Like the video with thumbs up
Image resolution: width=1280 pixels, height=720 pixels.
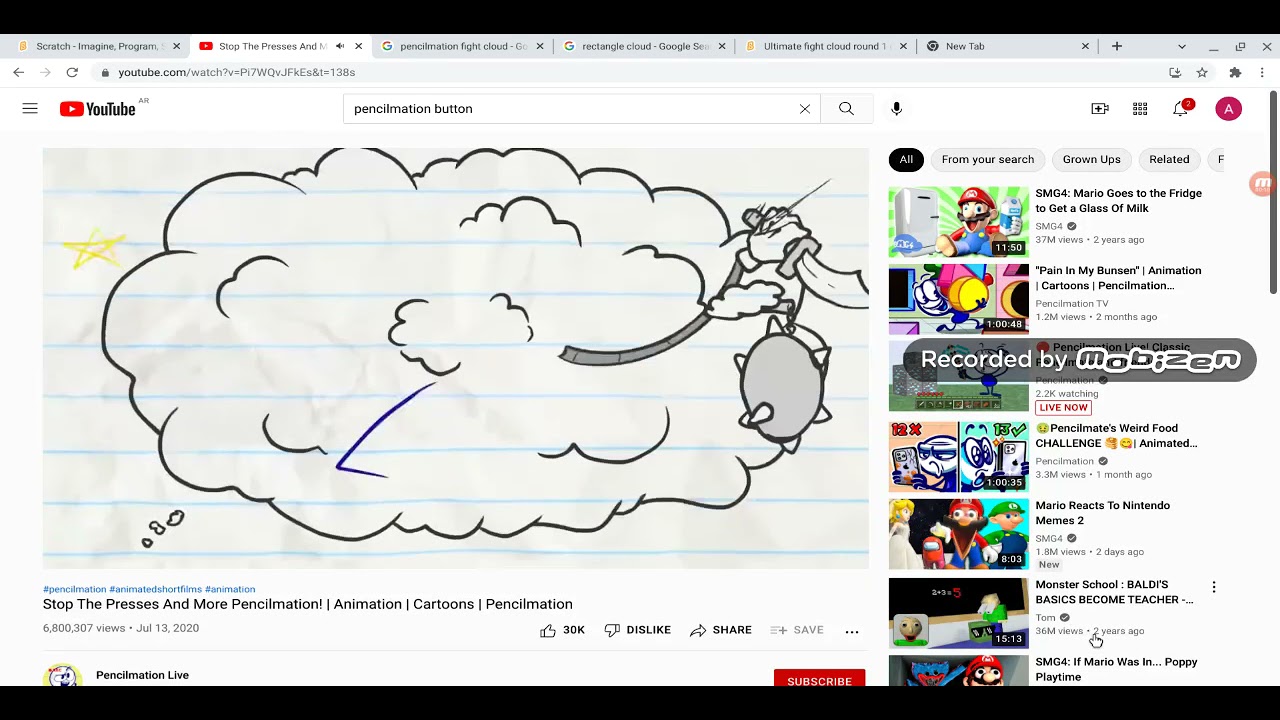(x=562, y=630)
